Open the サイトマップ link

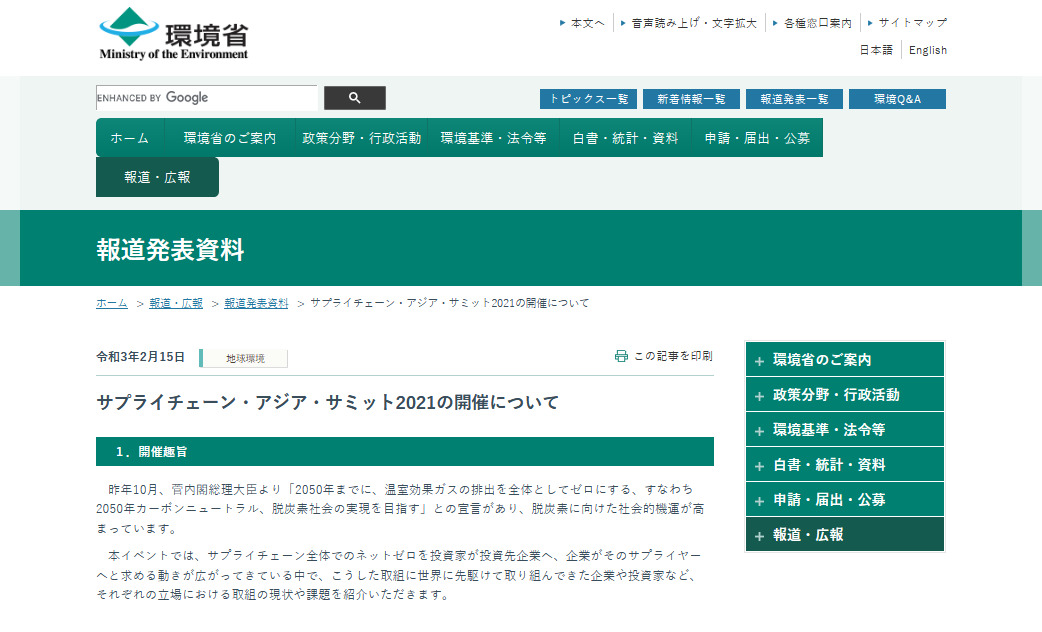point(912,22)
